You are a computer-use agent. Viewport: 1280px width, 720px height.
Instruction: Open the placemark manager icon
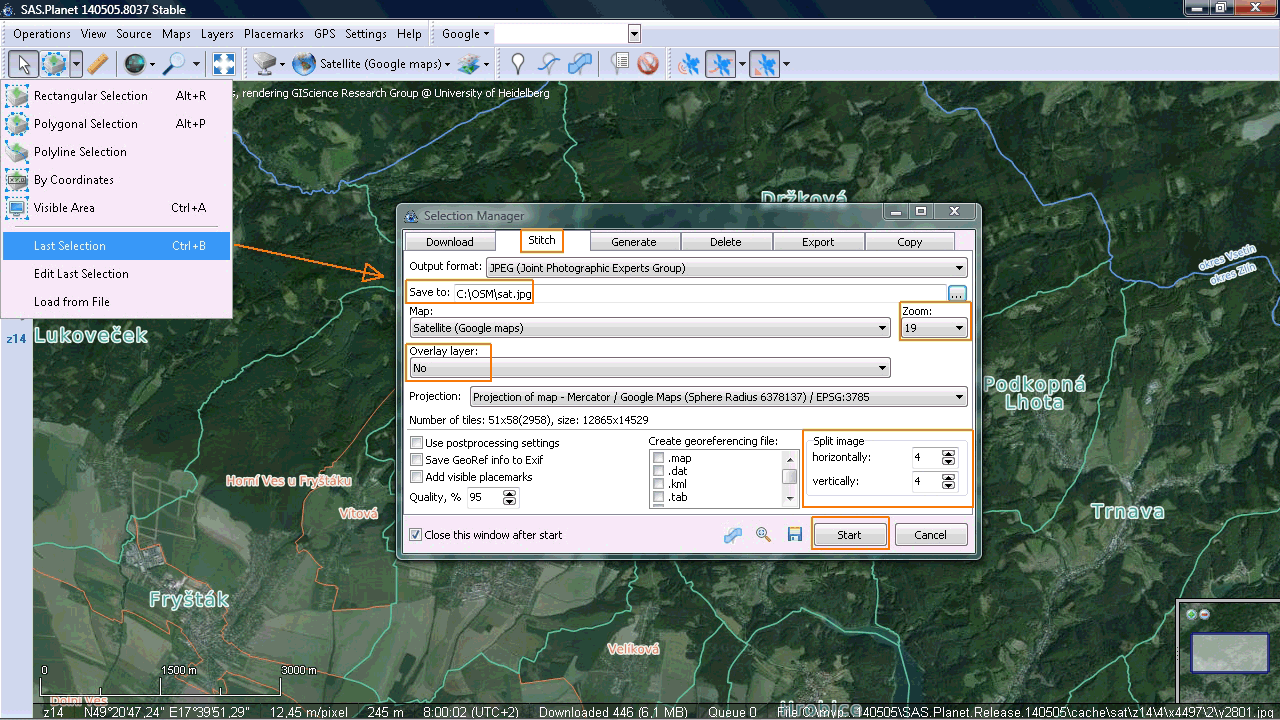click(619, 64)
